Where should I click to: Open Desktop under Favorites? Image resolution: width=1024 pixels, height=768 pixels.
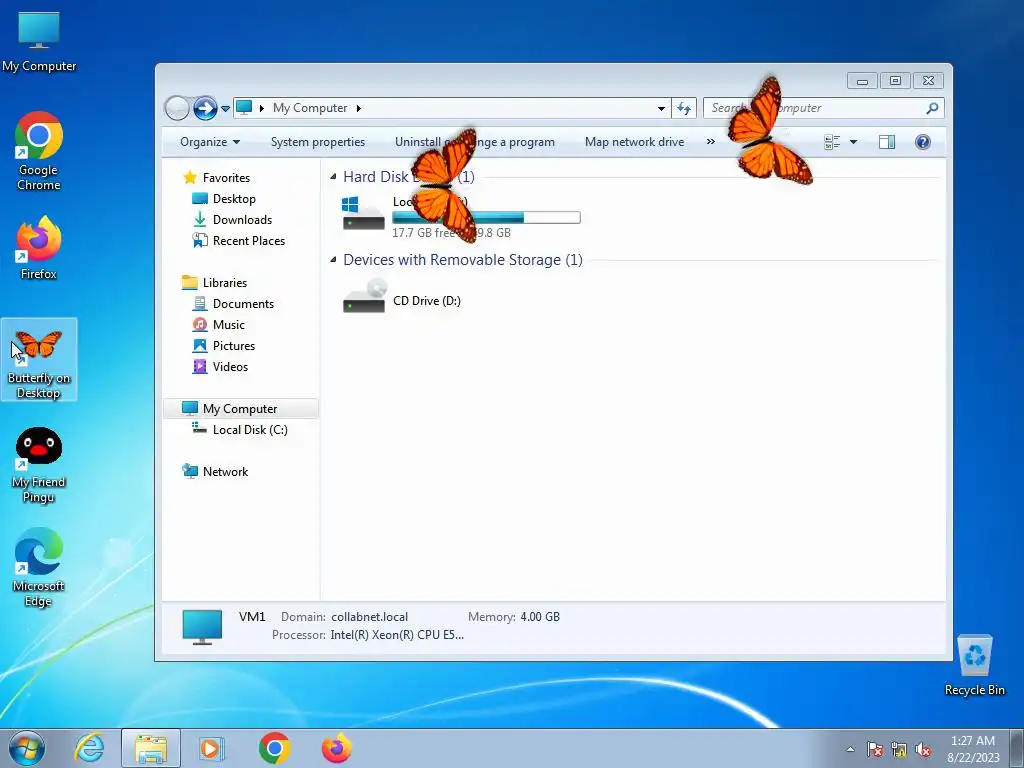pos(234,199)
